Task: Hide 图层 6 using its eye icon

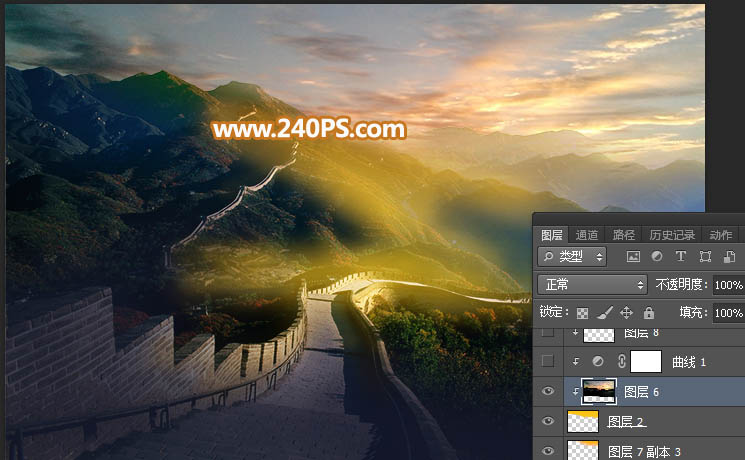Action: [x=547, y=391]
